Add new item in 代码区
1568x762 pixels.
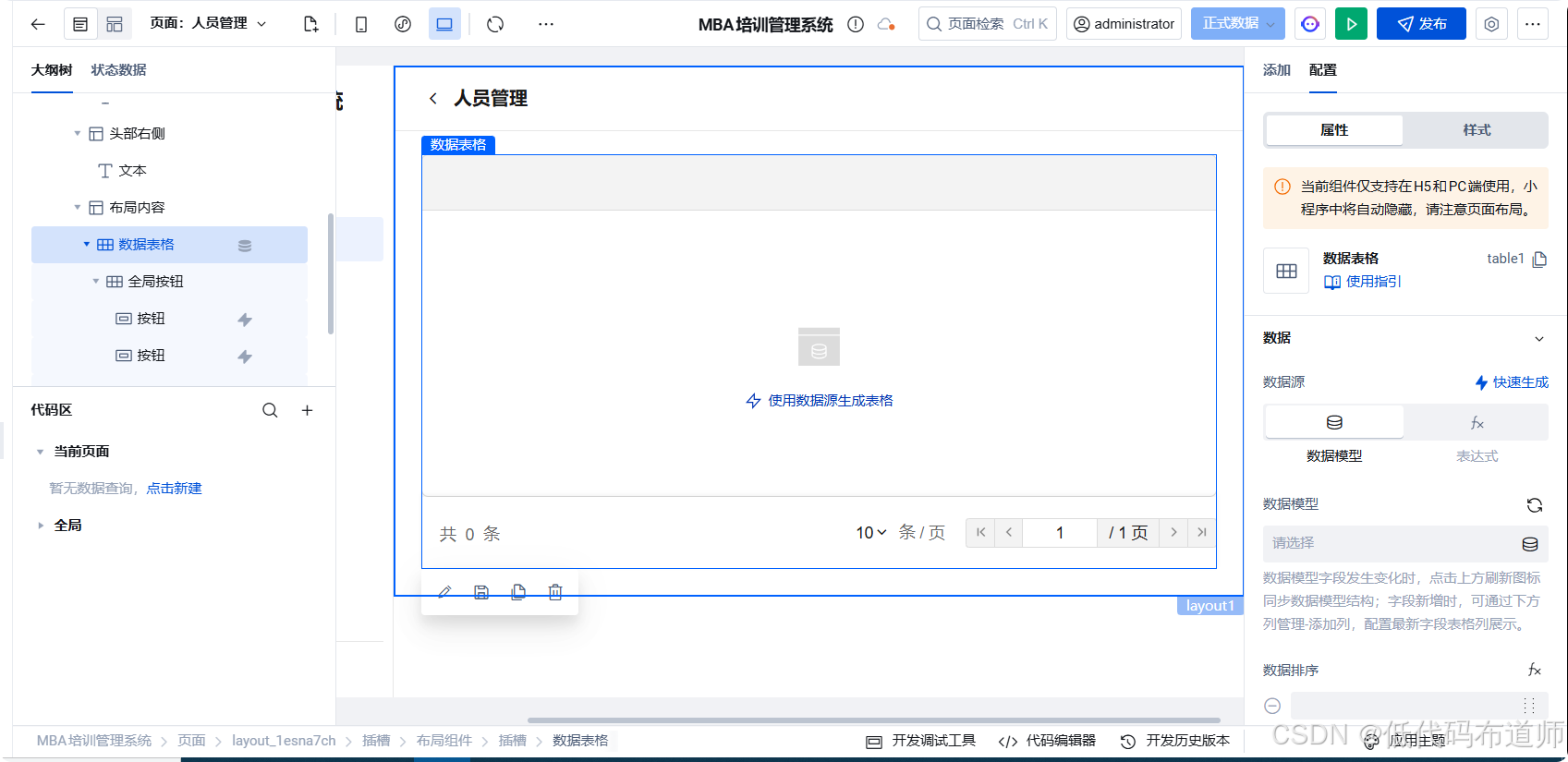[x=308, y=410]
